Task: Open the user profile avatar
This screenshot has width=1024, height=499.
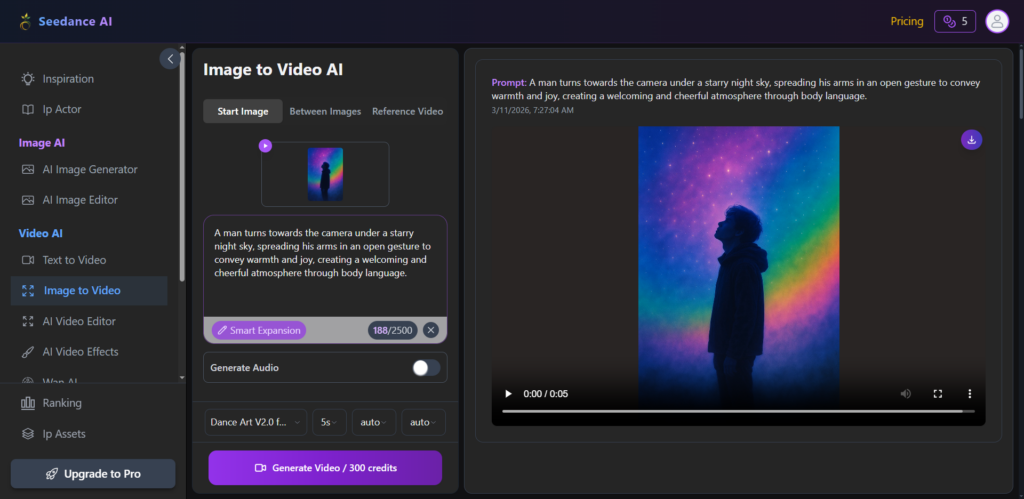Action: click(996, 21)
